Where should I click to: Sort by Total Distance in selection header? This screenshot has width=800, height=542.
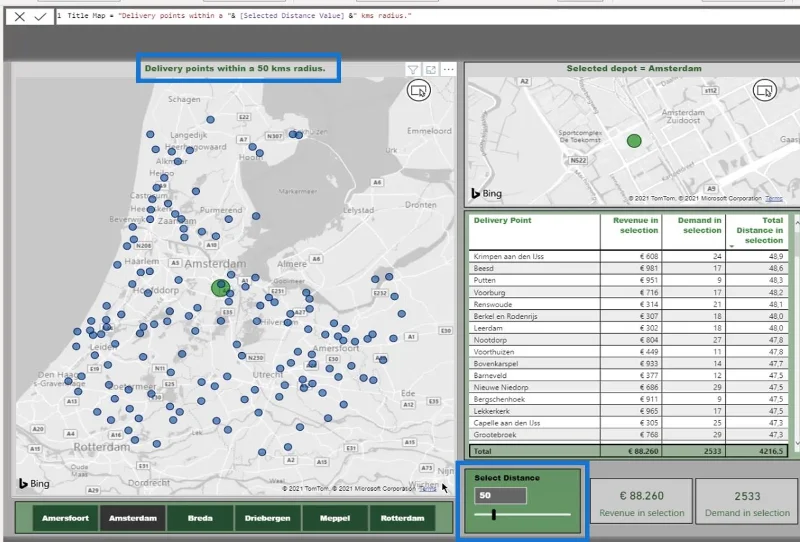tap(758, 231)
